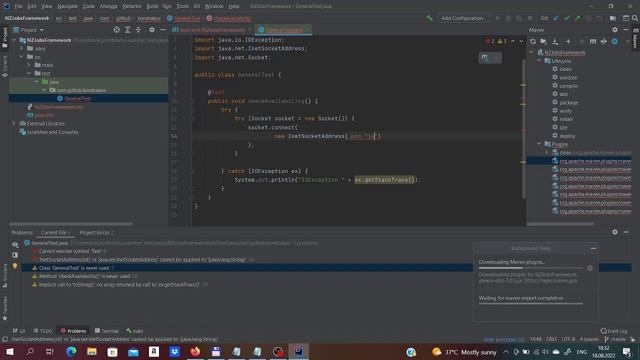Open Problems panel settings gear
640x360 pixels.
pyautogui.click(x=615, y=232)
